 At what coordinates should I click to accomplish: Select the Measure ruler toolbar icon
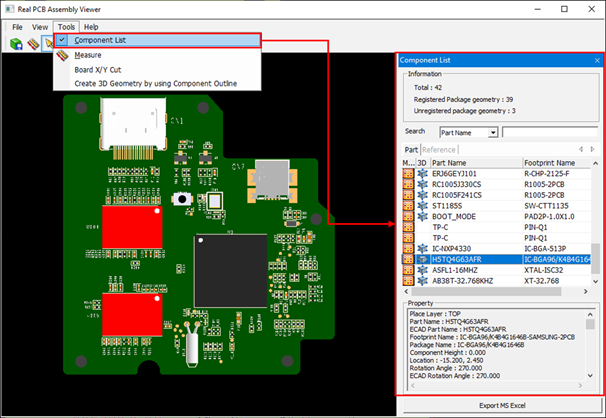click(x=33, y=44)
